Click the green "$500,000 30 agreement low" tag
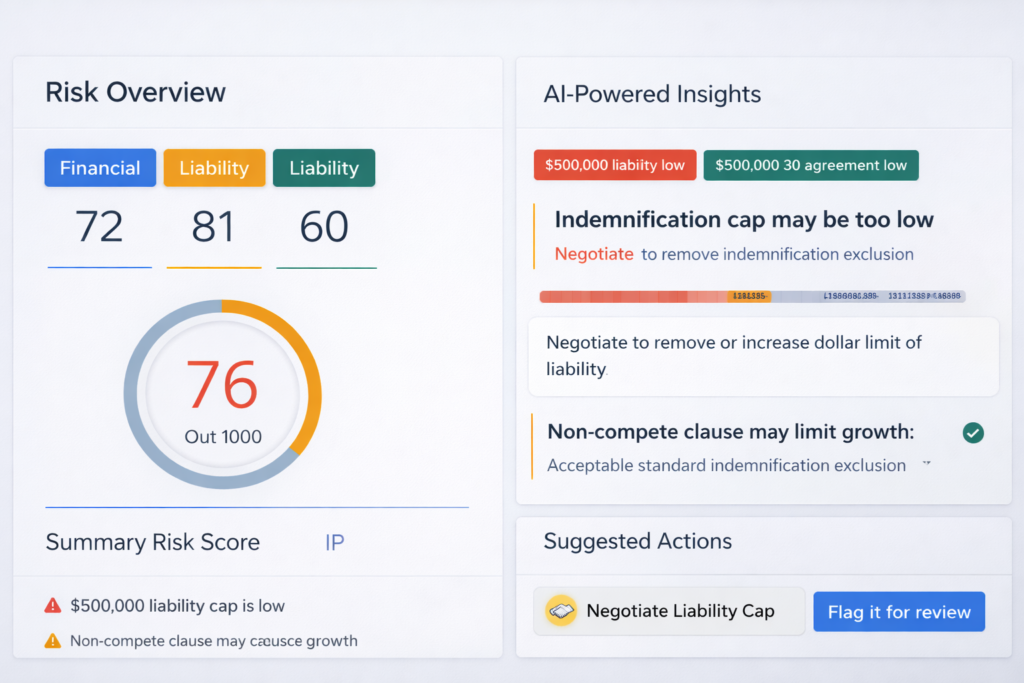1024x683 pixels. pos(811,165)
